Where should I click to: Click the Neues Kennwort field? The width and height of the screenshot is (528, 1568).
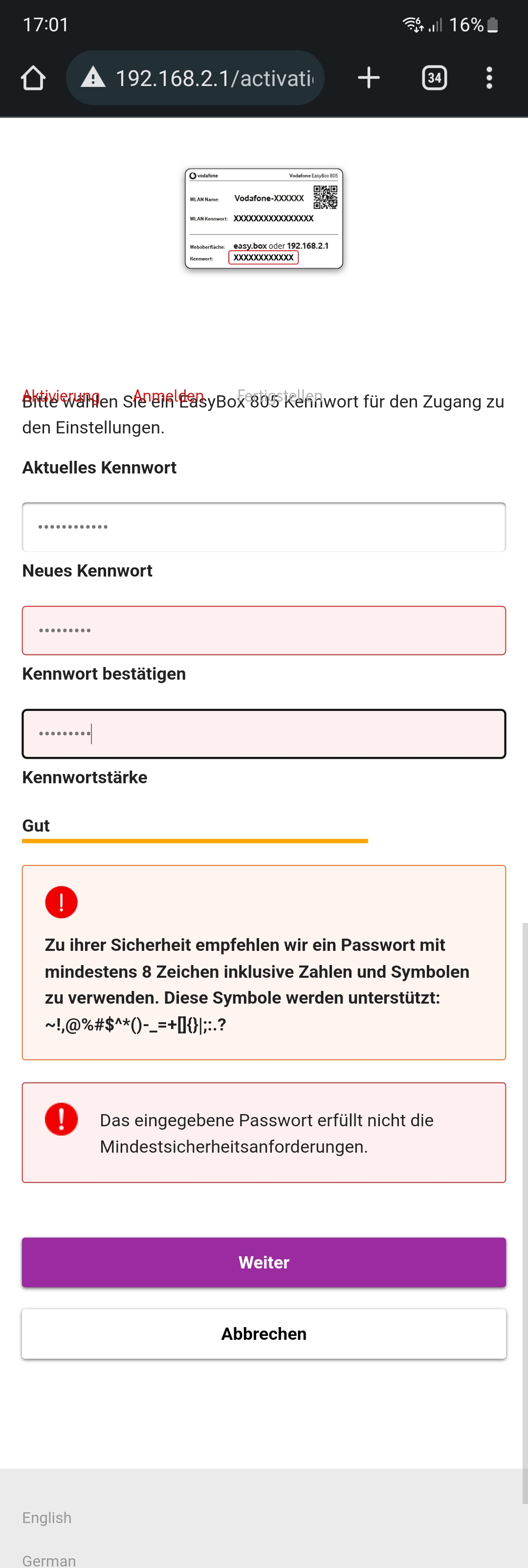pyautogui.click(x=264, y=631)
